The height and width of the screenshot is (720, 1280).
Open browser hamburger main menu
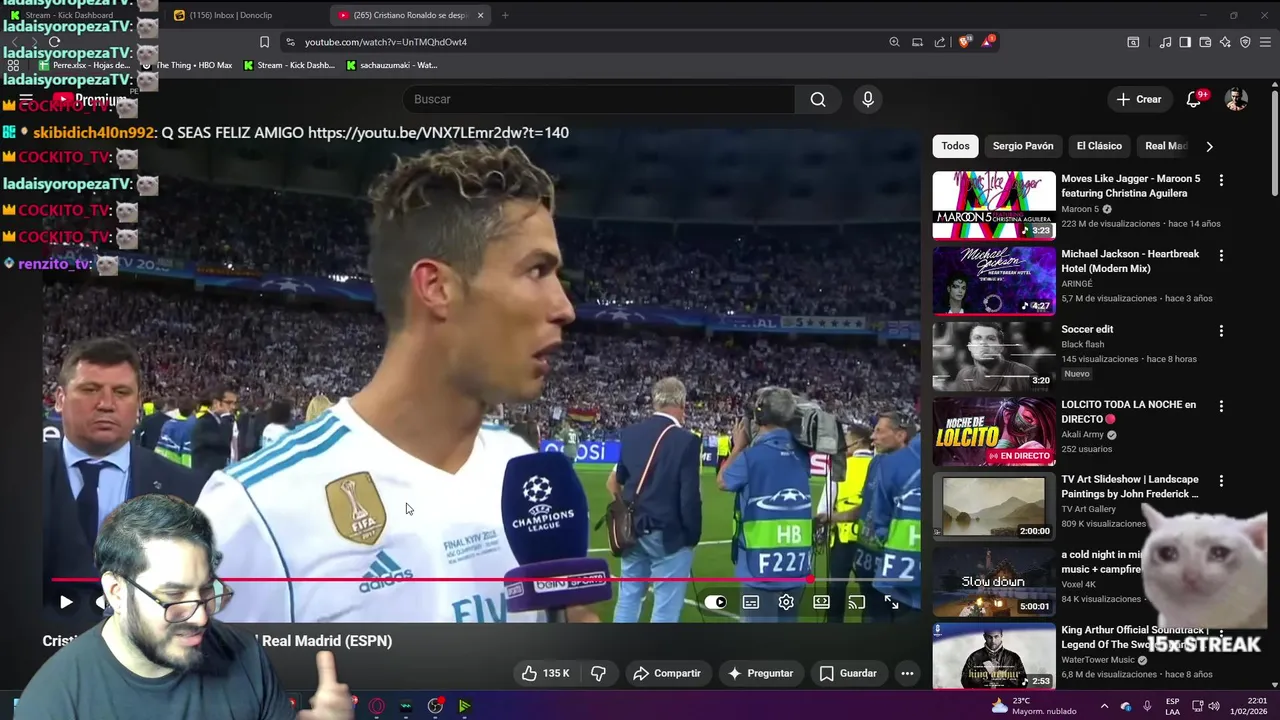(1265, 42)
